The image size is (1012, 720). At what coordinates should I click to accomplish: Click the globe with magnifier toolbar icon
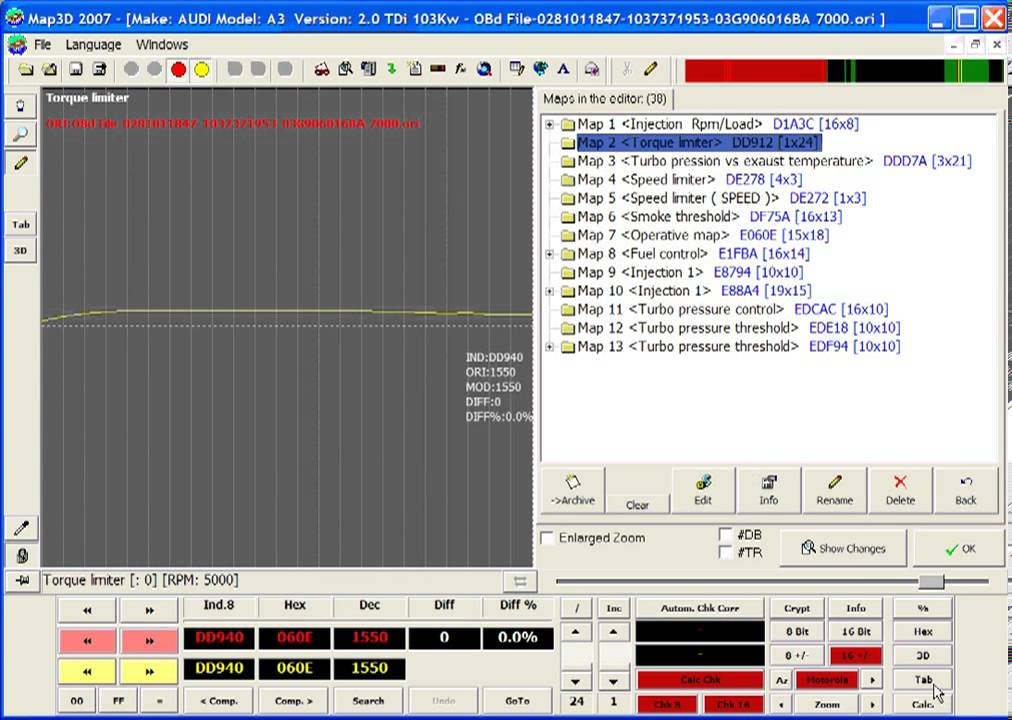pos(484,69)
